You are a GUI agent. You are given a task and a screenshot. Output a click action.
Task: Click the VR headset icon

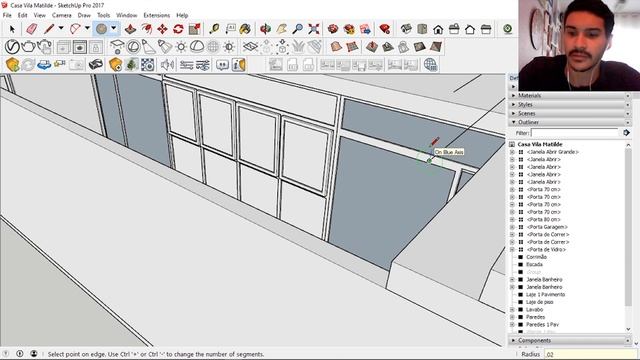click(x=96, y=64)
